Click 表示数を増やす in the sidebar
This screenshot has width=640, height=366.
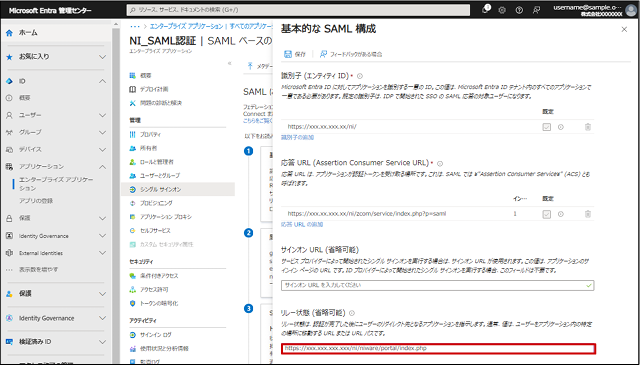tap(38, 269)
